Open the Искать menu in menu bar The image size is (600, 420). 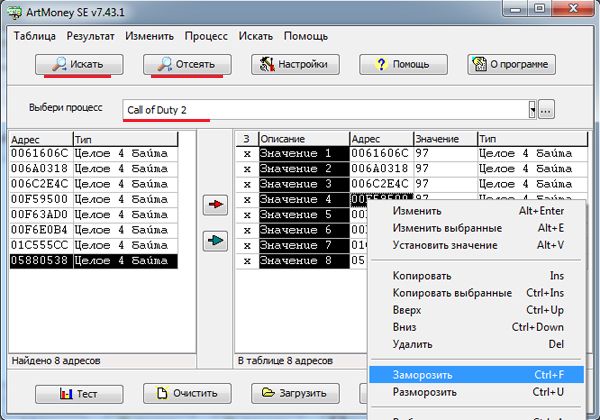coord(256,36)
